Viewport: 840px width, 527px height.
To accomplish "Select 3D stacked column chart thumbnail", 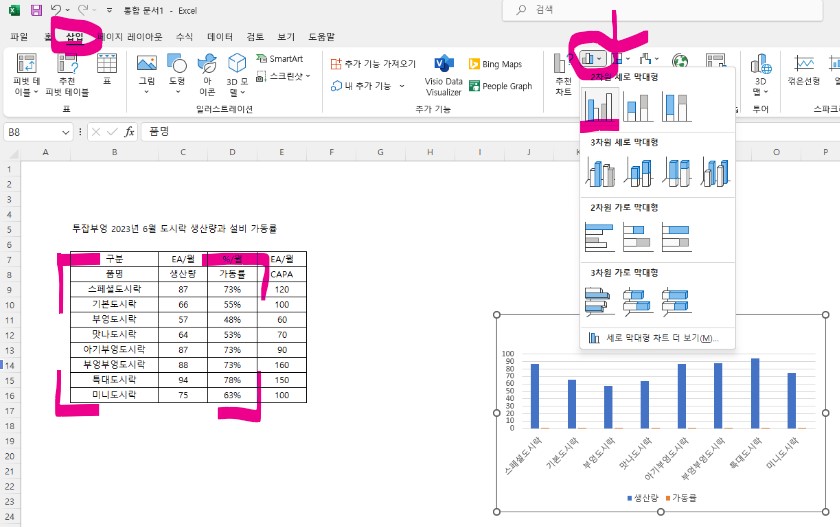I will point(638,171).
